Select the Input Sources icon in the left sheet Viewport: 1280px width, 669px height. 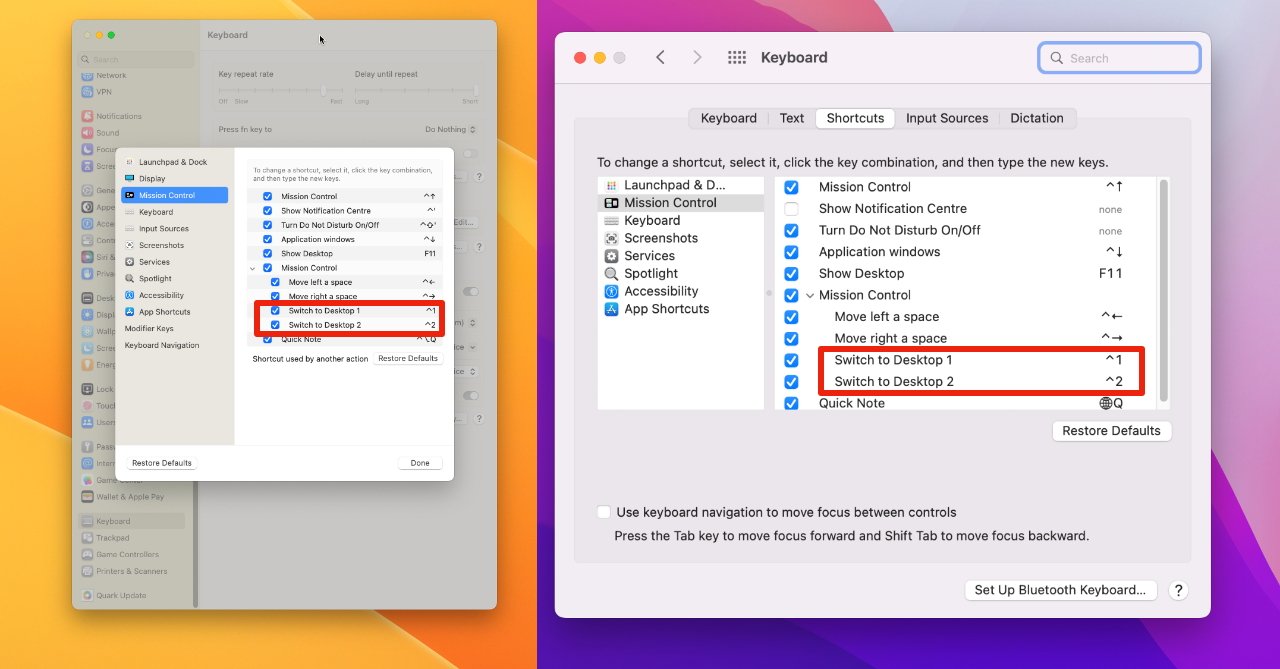click(x=129, y=229)
